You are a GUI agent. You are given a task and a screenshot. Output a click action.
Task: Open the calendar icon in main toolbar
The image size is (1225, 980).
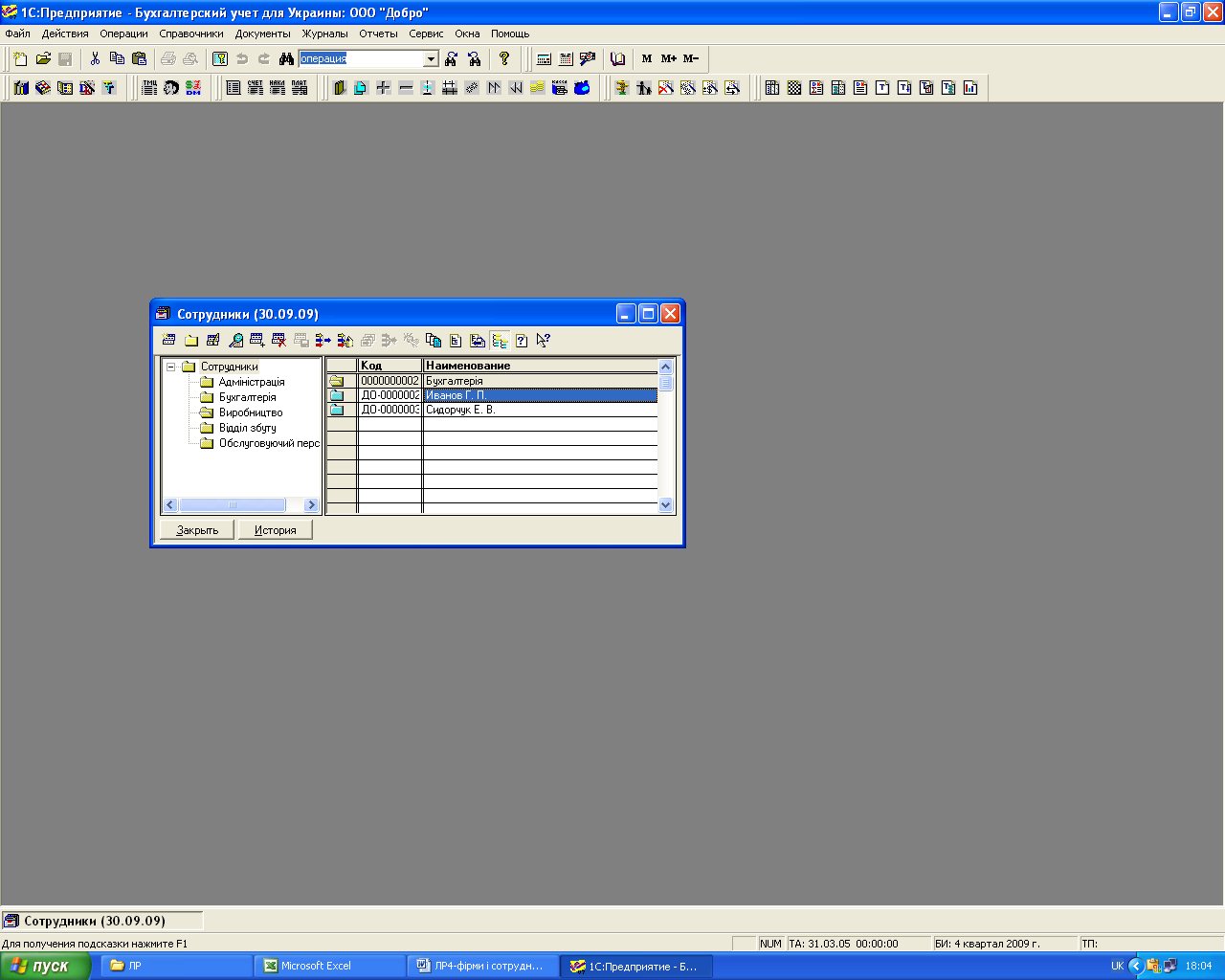pyautogui.click(x=566, y=58)
